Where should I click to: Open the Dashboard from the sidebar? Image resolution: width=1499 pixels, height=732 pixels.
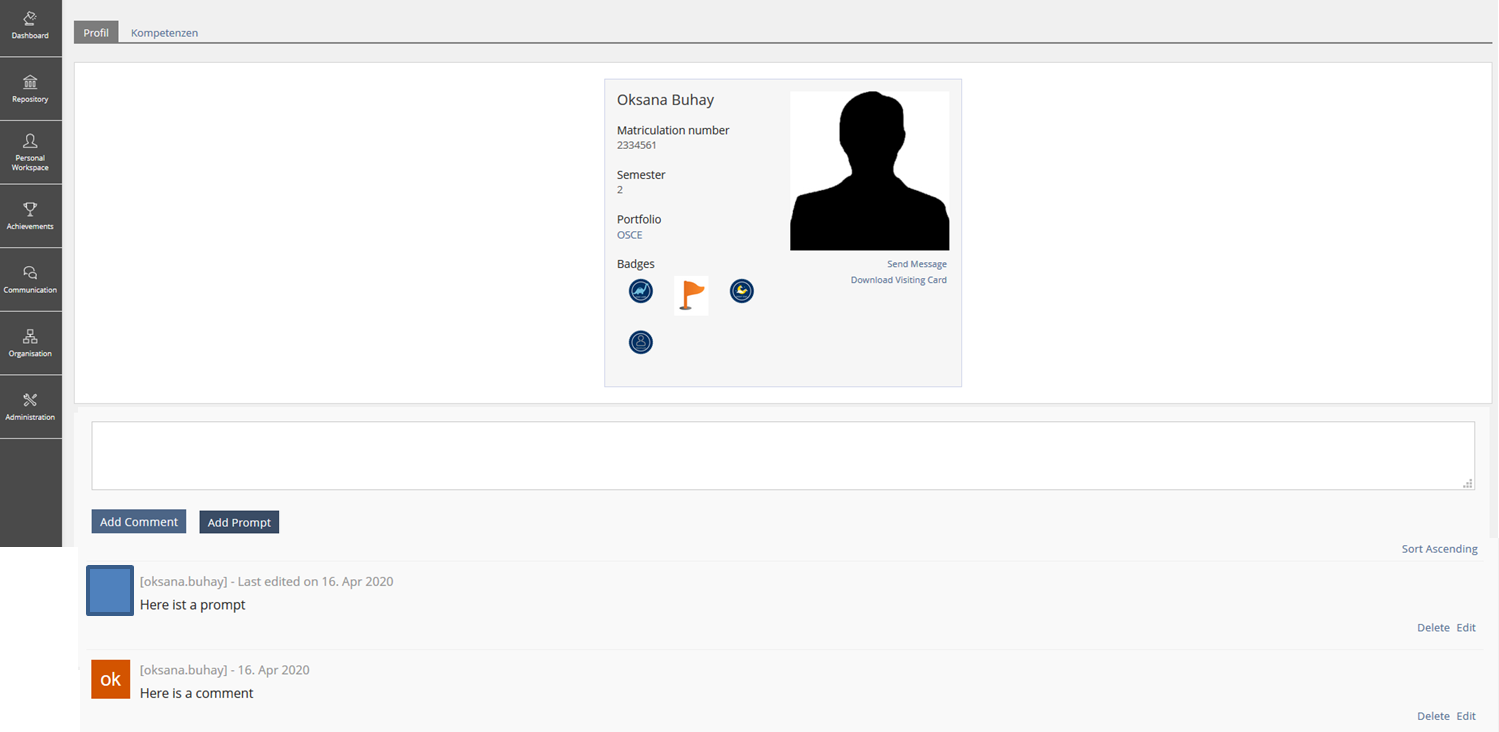coord(30,27)
